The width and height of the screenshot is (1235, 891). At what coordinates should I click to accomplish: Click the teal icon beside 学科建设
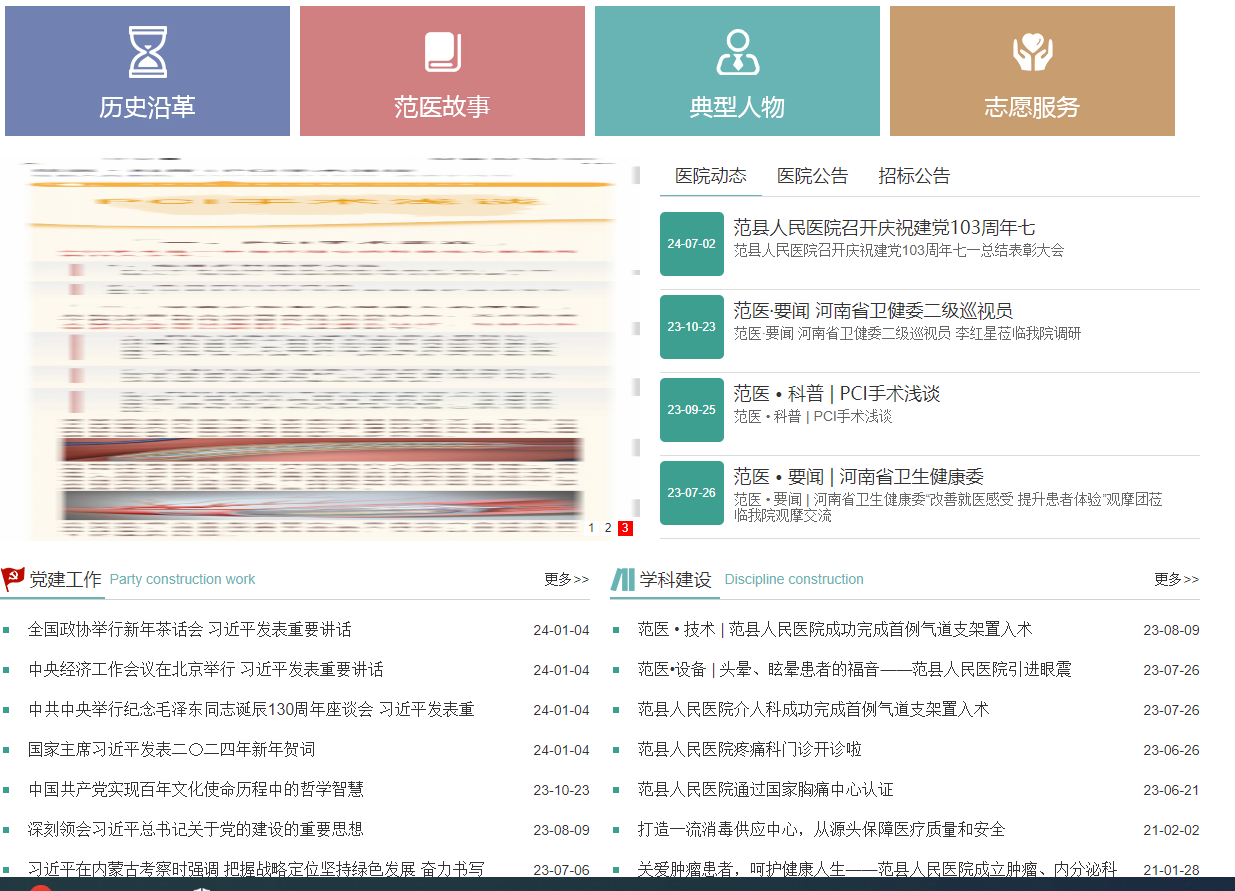pos(623,579)
